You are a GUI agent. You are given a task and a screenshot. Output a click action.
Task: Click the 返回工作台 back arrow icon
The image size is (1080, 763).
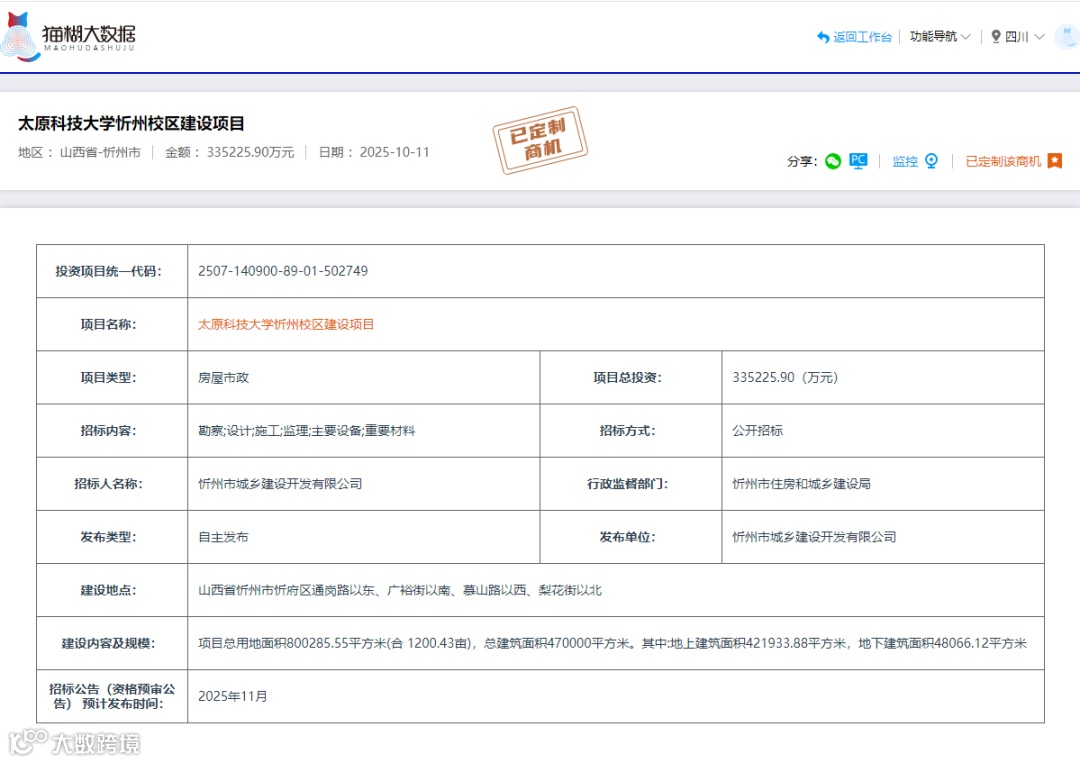pos(822,37)
